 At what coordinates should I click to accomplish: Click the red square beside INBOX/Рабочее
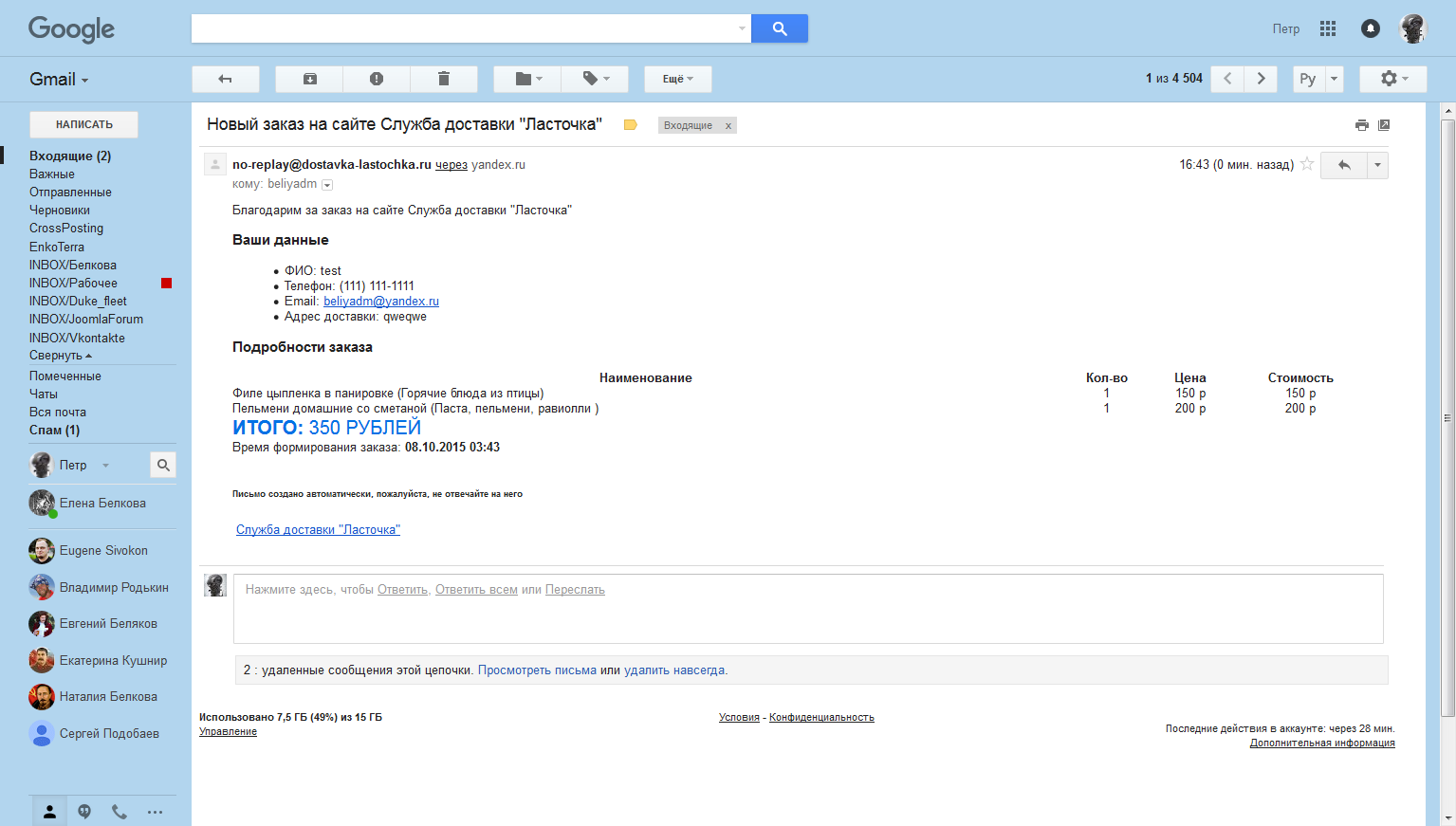[x=166, y=283]
